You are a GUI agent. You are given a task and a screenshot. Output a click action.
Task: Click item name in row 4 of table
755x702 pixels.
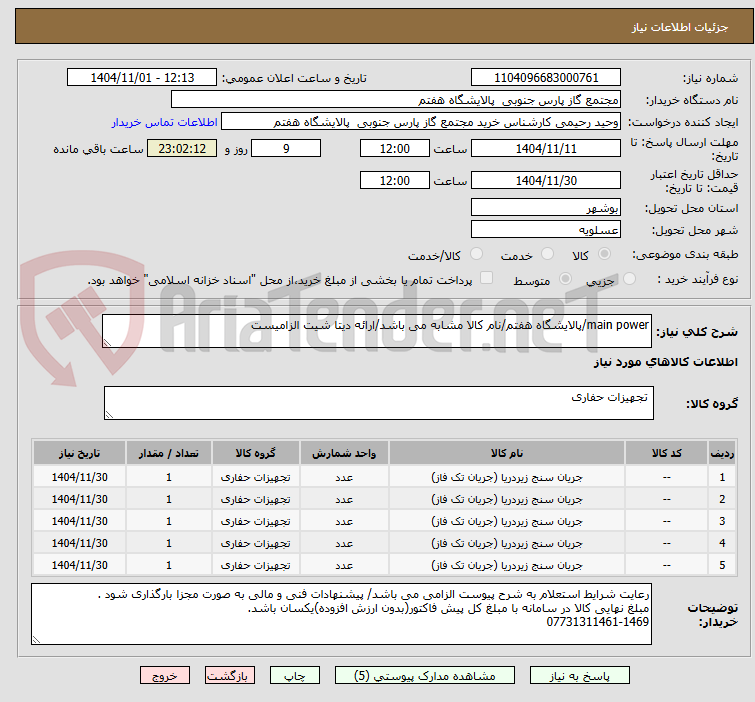click(507, 543)
